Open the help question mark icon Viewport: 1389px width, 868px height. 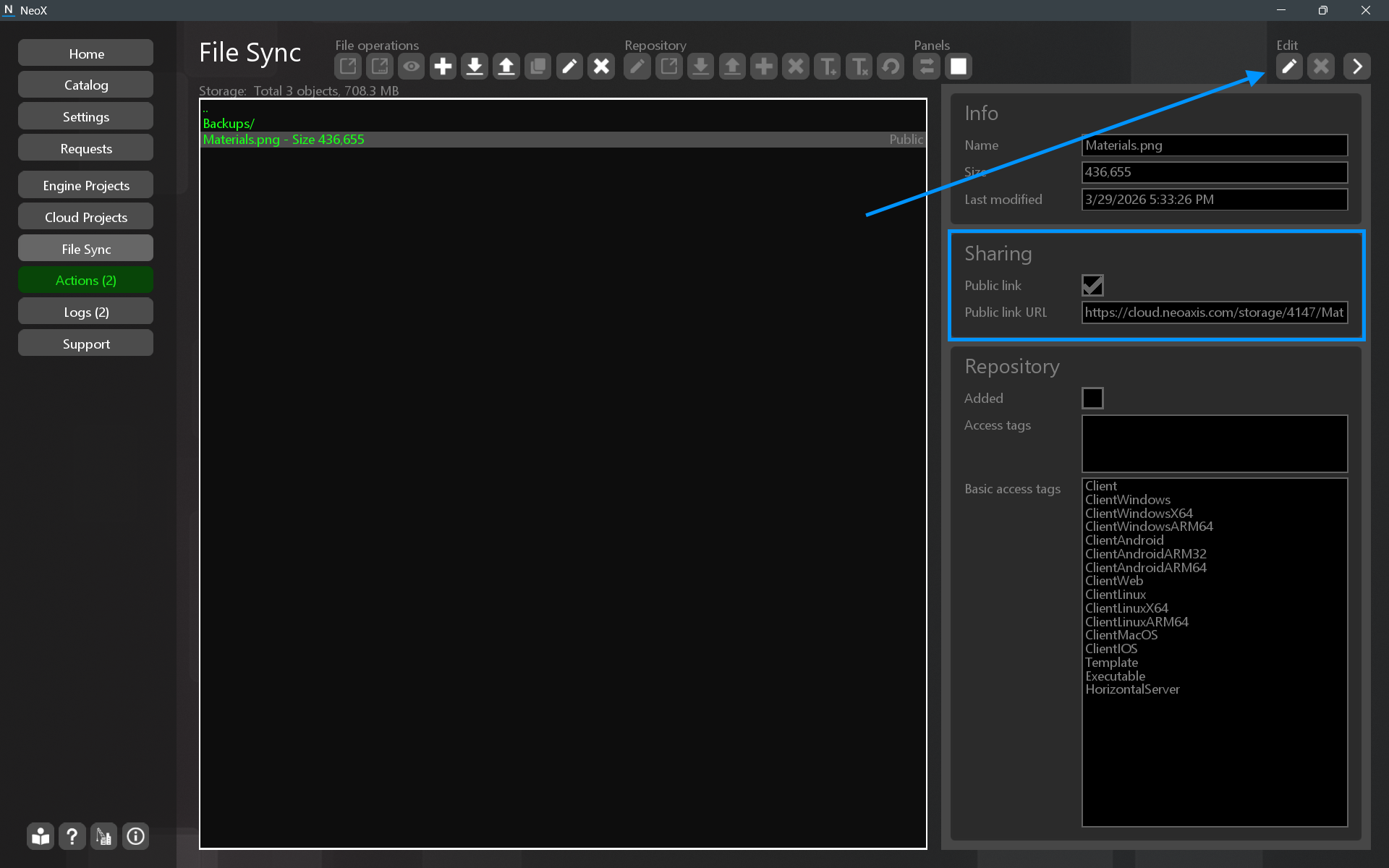72,837
